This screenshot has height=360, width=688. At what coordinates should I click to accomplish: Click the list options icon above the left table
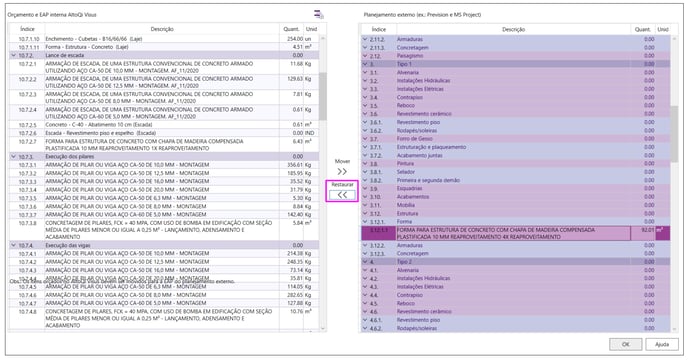319,14
